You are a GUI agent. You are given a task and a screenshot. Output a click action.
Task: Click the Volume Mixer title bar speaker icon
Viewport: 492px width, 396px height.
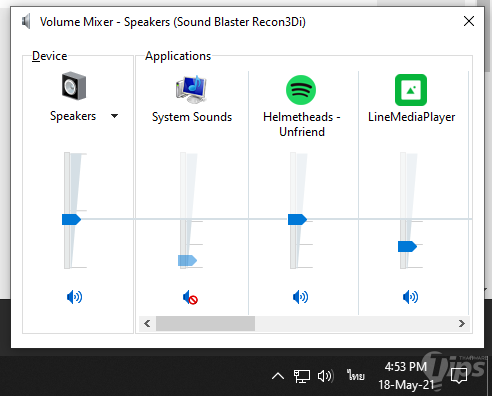pos(26,22)
